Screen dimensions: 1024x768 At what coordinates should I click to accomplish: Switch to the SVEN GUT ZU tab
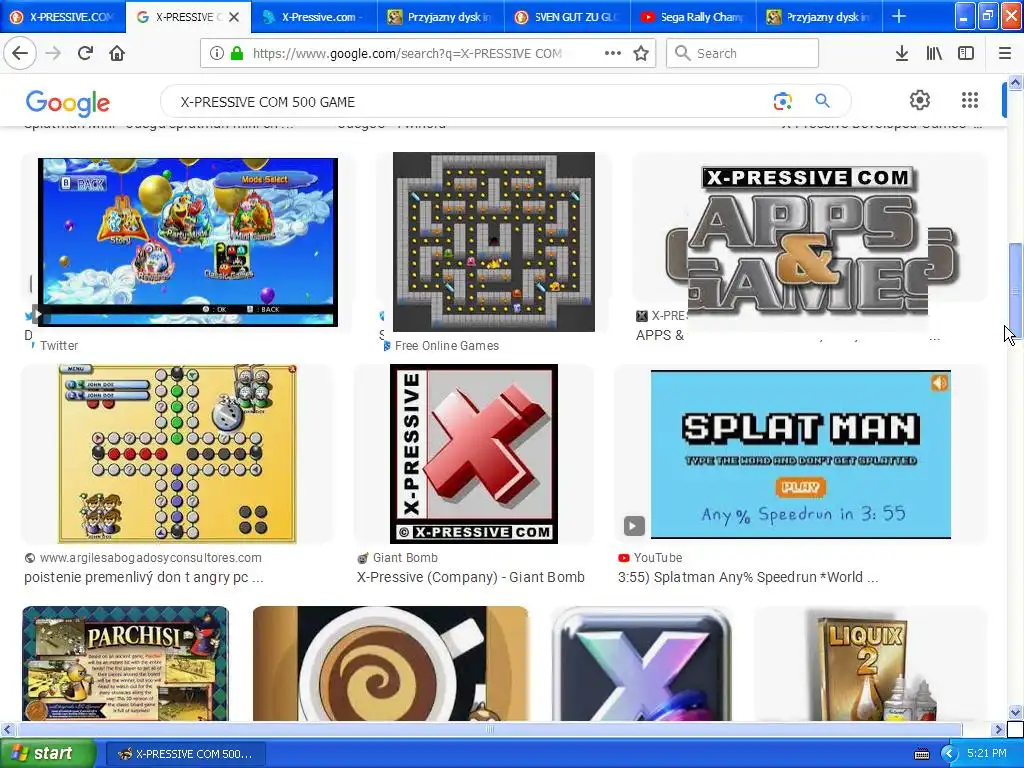pos(568,17)
